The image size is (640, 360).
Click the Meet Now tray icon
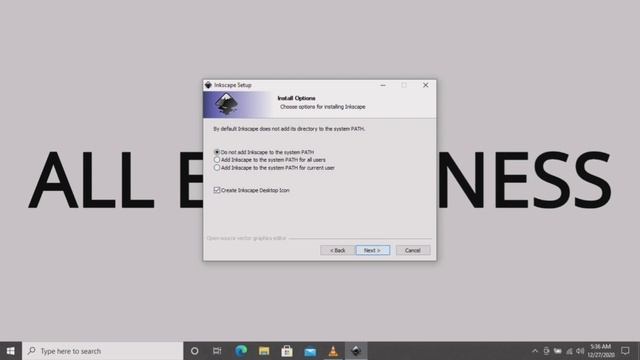(x=546, y=351)
